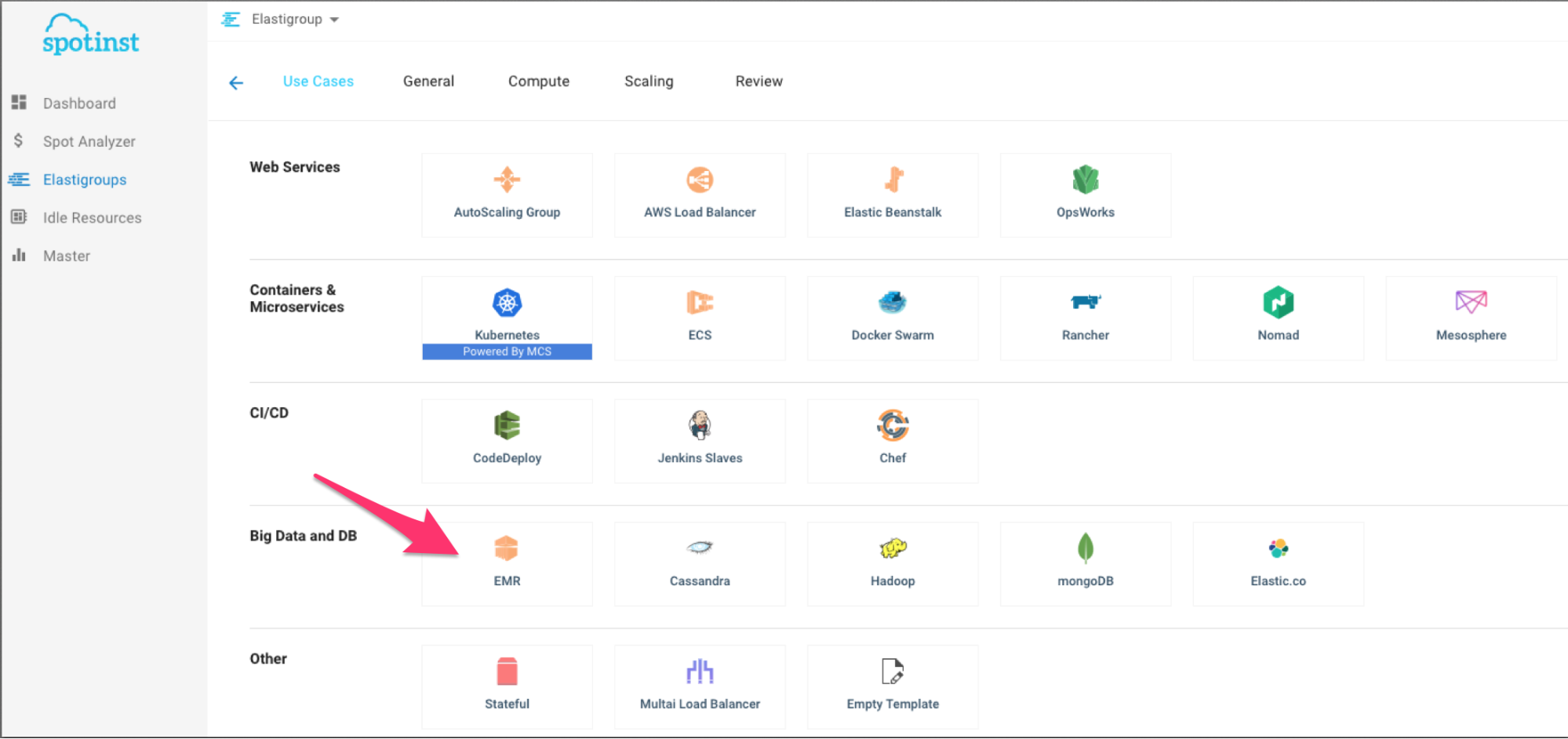Open the Scaling tab
This screenshot has height=739, width=1568.
coord(649,82)
